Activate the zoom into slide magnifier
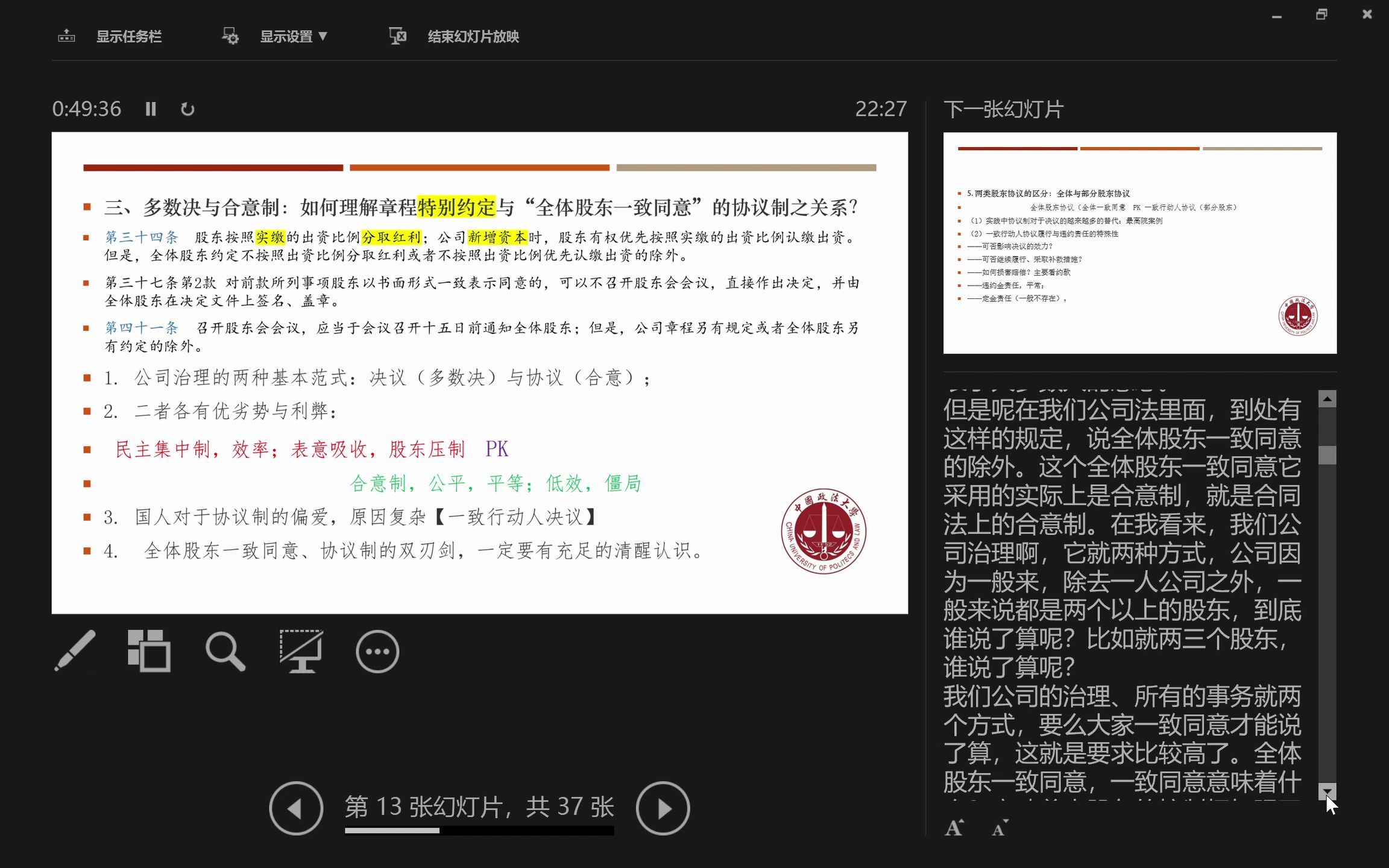1389x868 pixels. coord(225,651)
